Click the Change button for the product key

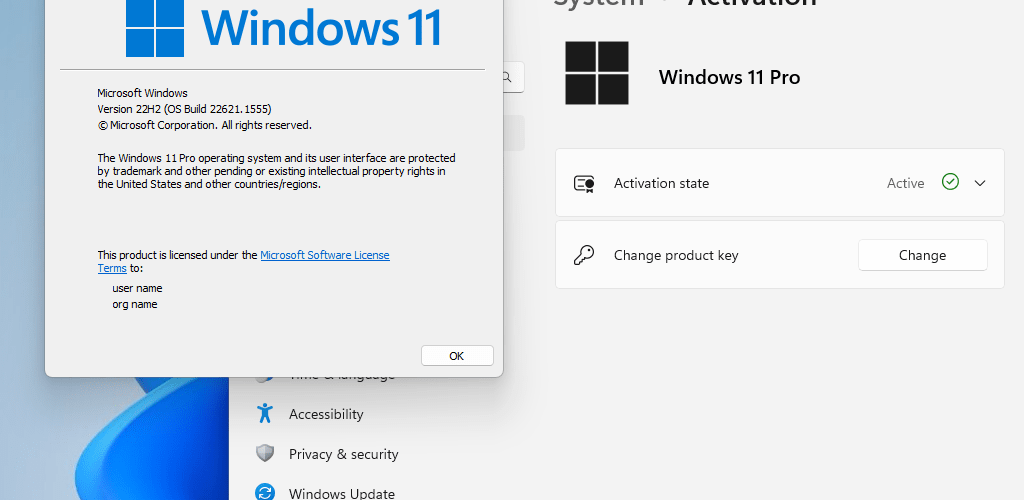coord(922,255)
